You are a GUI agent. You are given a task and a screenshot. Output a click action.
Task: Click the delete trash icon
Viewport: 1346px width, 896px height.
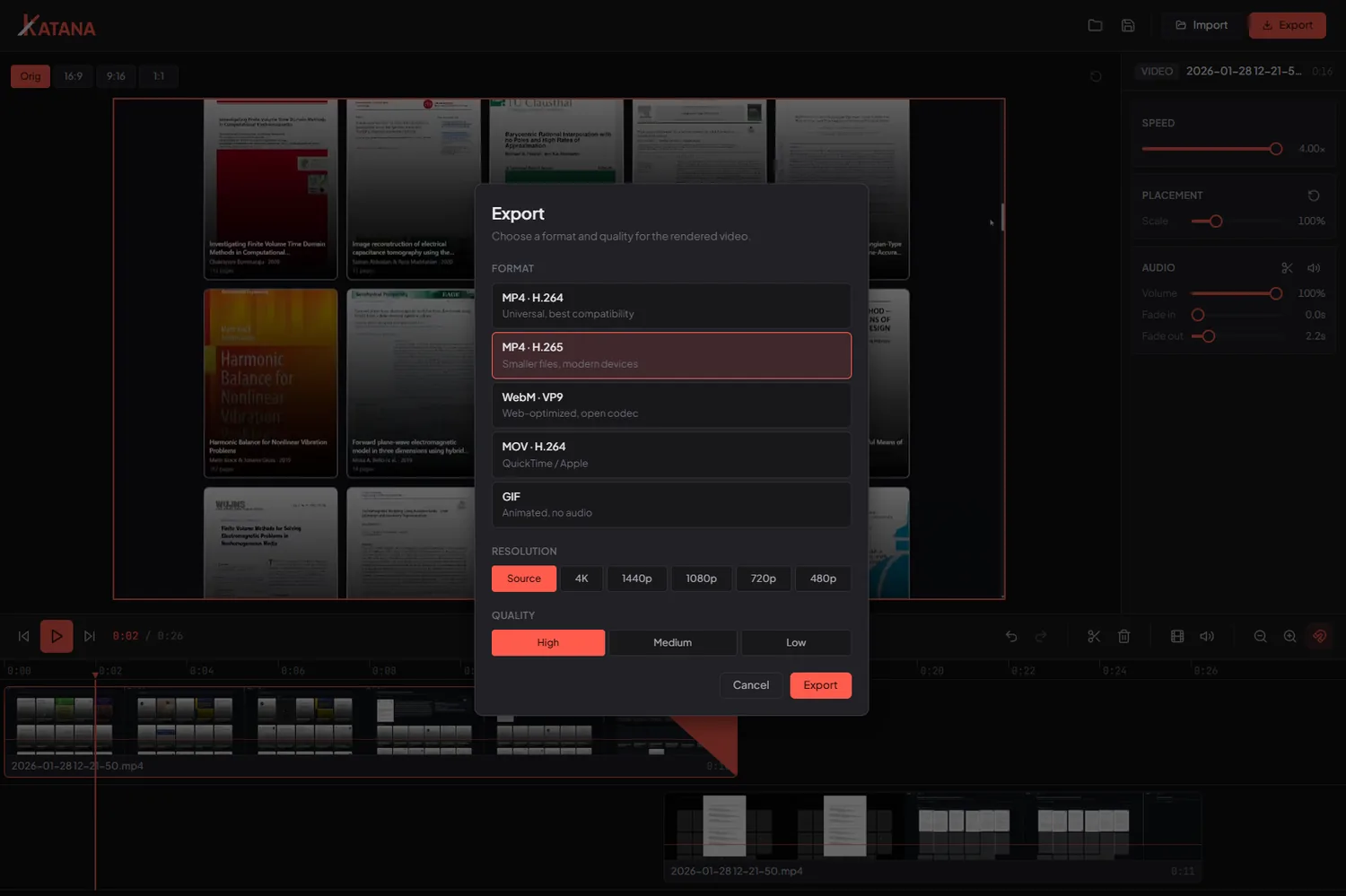[x=1123, y=636]
